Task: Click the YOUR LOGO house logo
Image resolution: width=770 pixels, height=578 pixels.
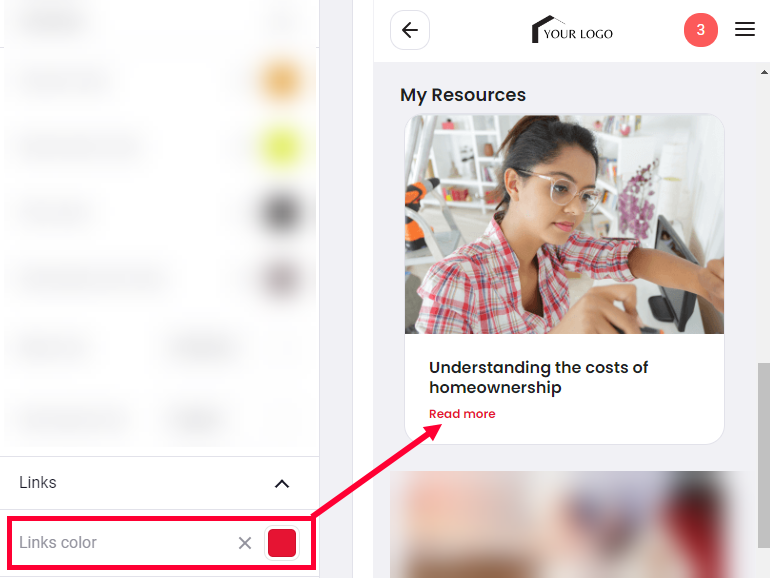Action: pyautogui.click(x=572, y=29)
